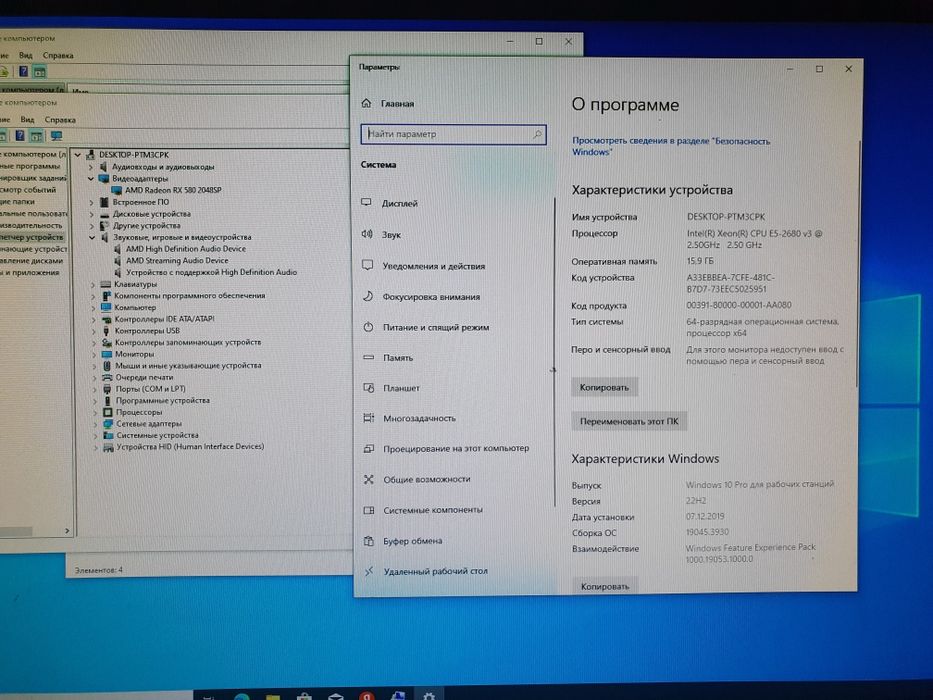Click the Help icon in the back Computer Management toolbar
The width and height of the screenshot is (933, 700).
[x=23, y=72]
